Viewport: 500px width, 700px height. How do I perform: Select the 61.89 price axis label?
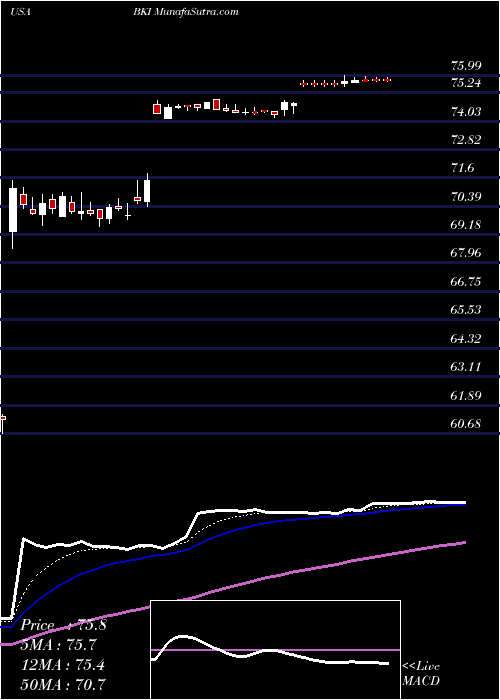click(x=466, y=396)
